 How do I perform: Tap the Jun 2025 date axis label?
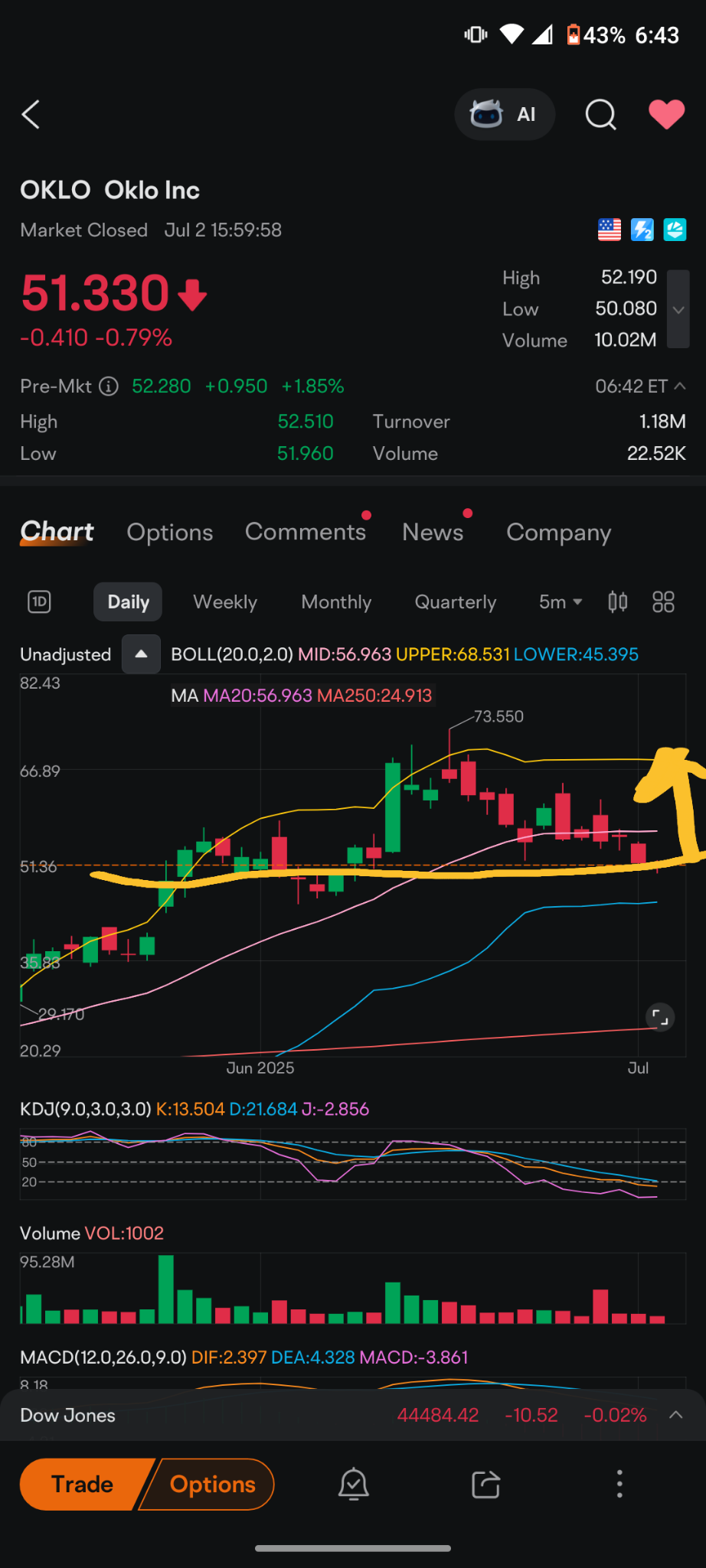coord(260,1068)
